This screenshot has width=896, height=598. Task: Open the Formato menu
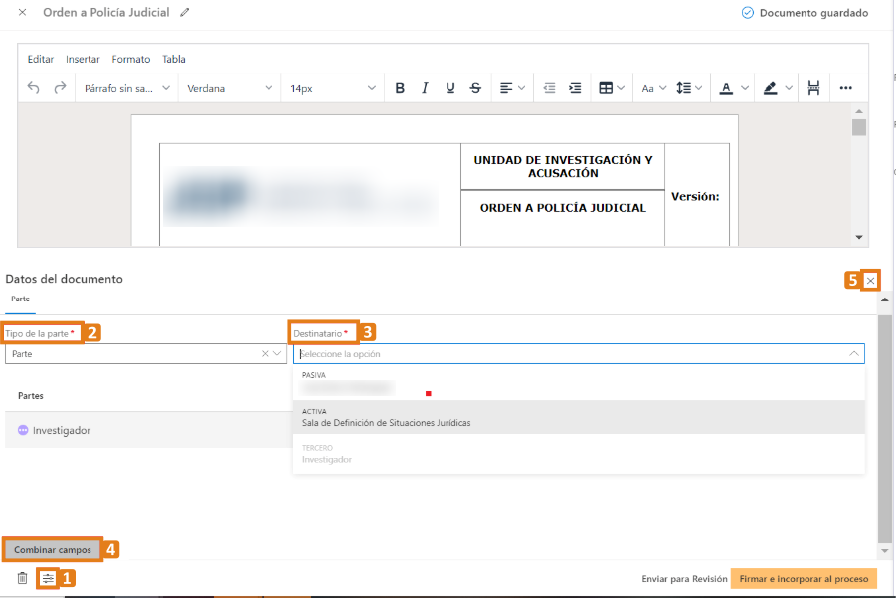[130, 59]
